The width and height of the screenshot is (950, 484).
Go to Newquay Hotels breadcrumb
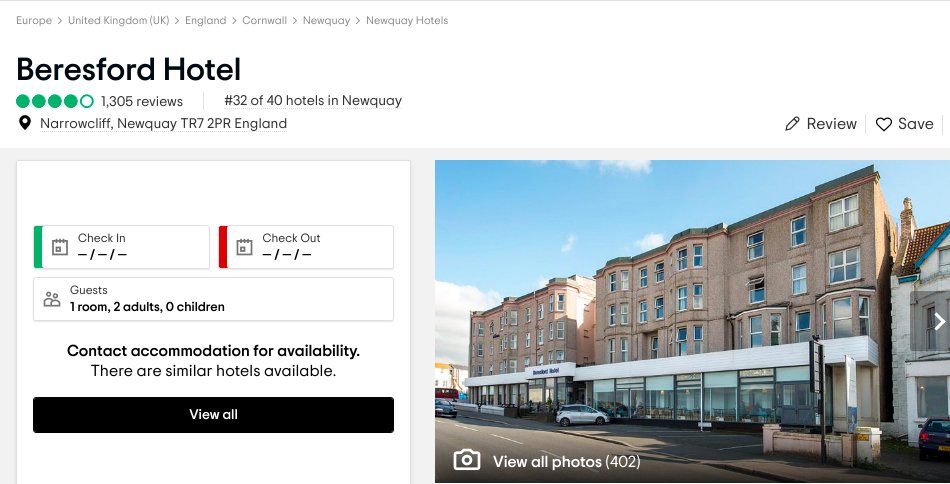point(407,21)
